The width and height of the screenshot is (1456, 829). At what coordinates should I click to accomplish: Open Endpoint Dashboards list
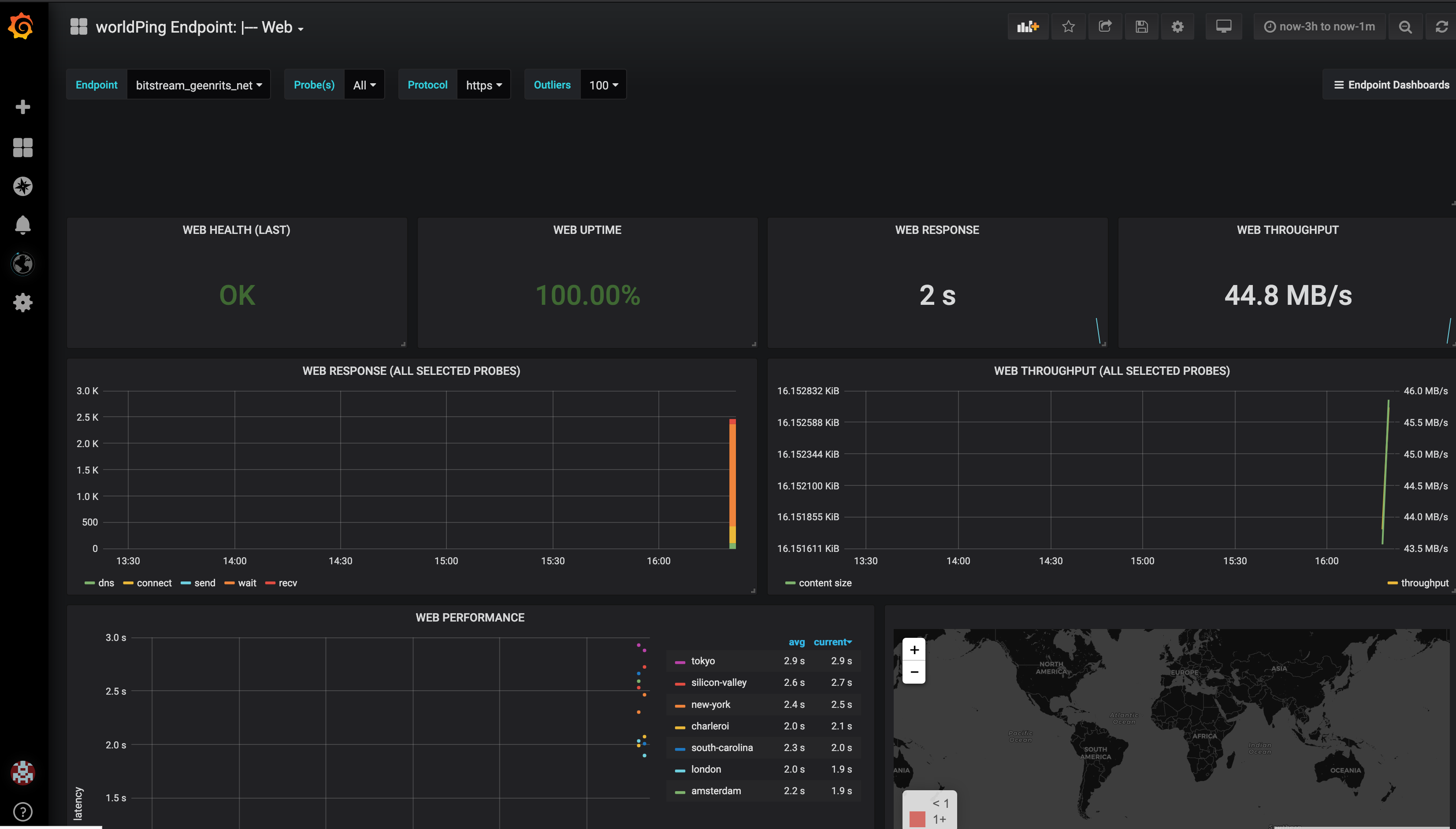click(1390, 84)
